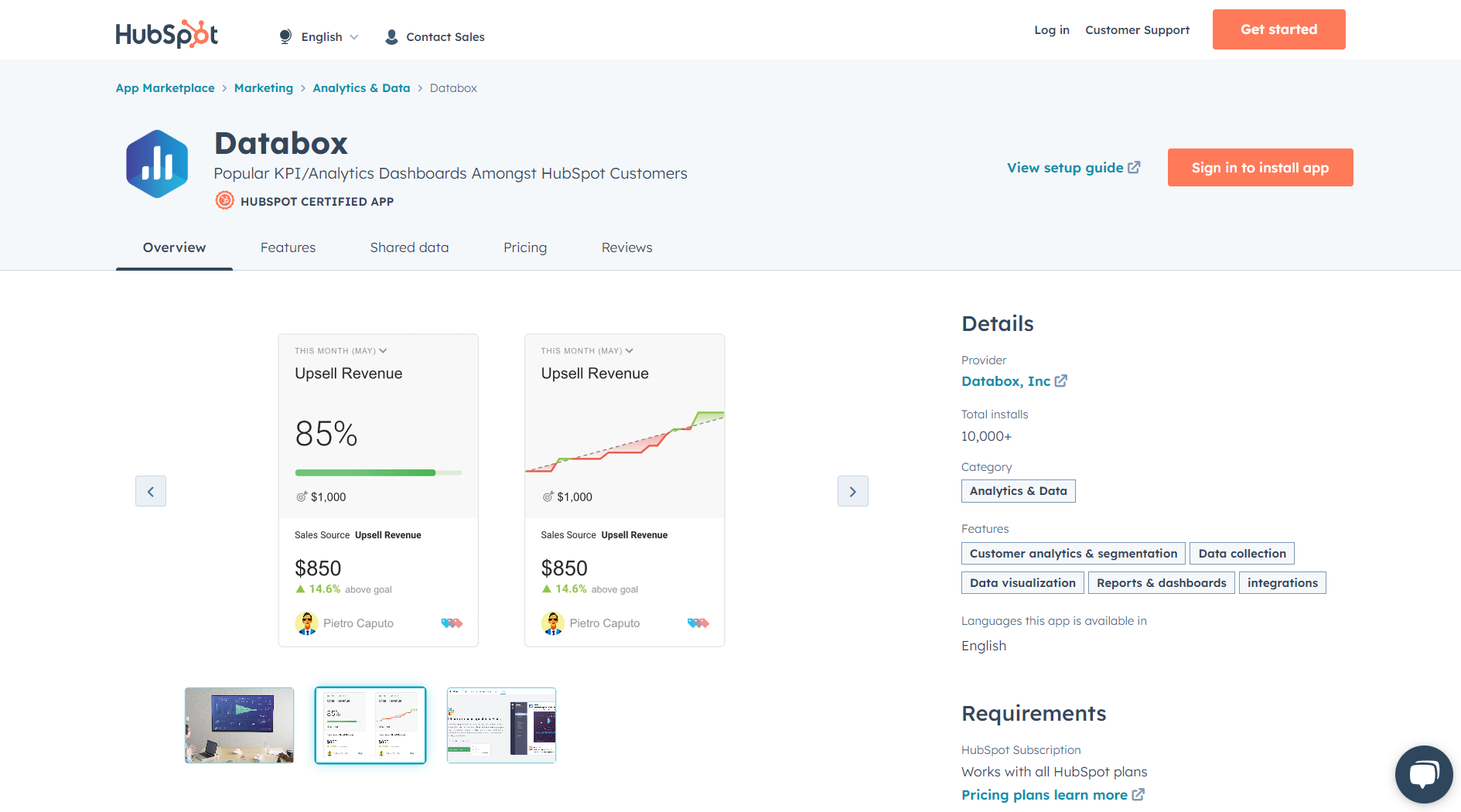Image resolution: width=1461 pixels, height=812 pixels.
Task: Click the HubSpot logo
Action: (166, 34)
